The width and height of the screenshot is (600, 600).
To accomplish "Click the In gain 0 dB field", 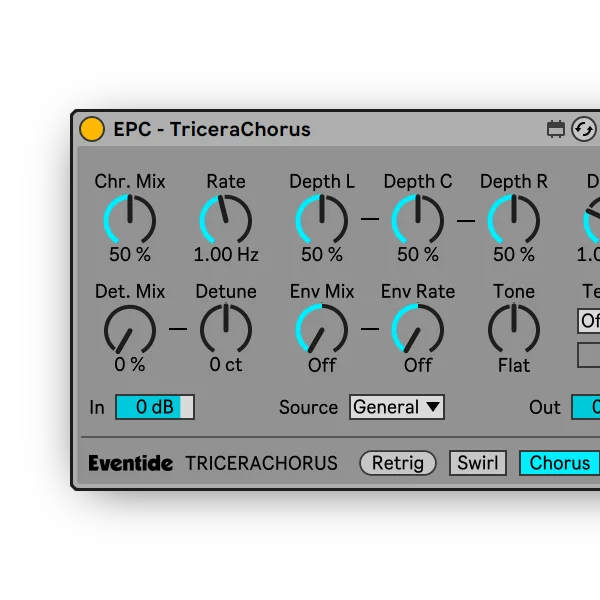I will click(155, 407).
